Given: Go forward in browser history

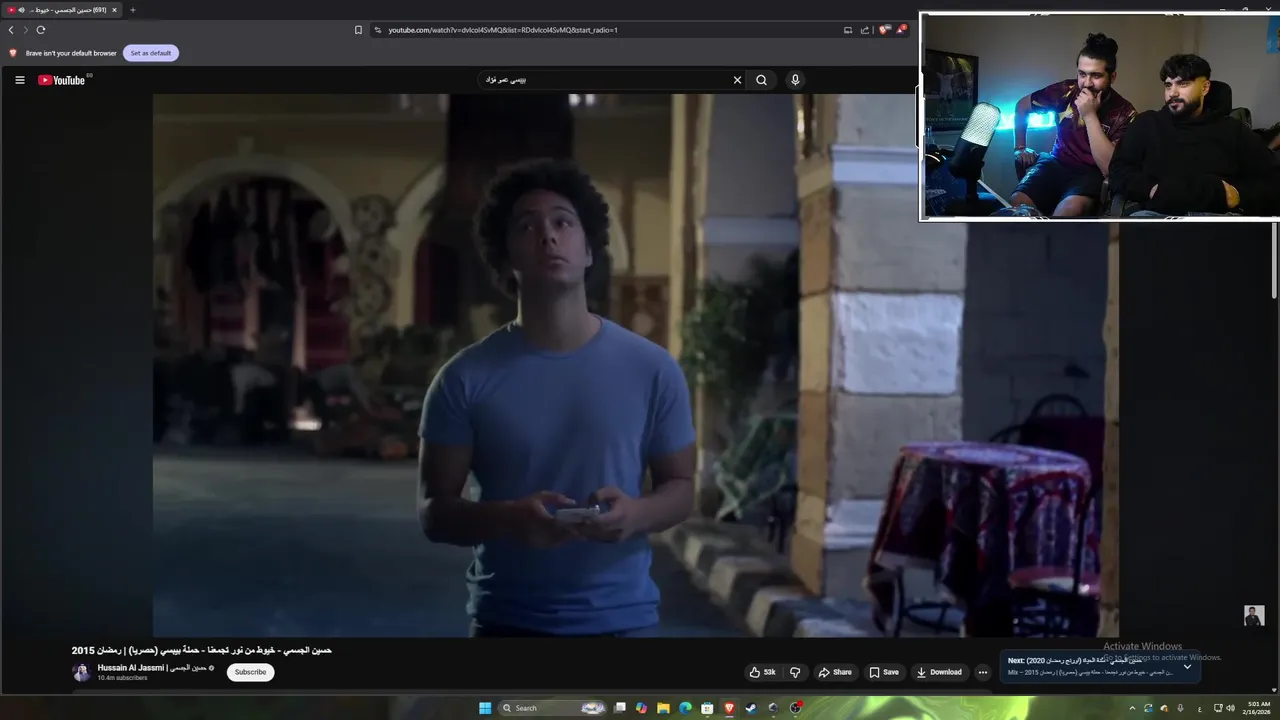Looking at the screenshot, I should (26, 30).
